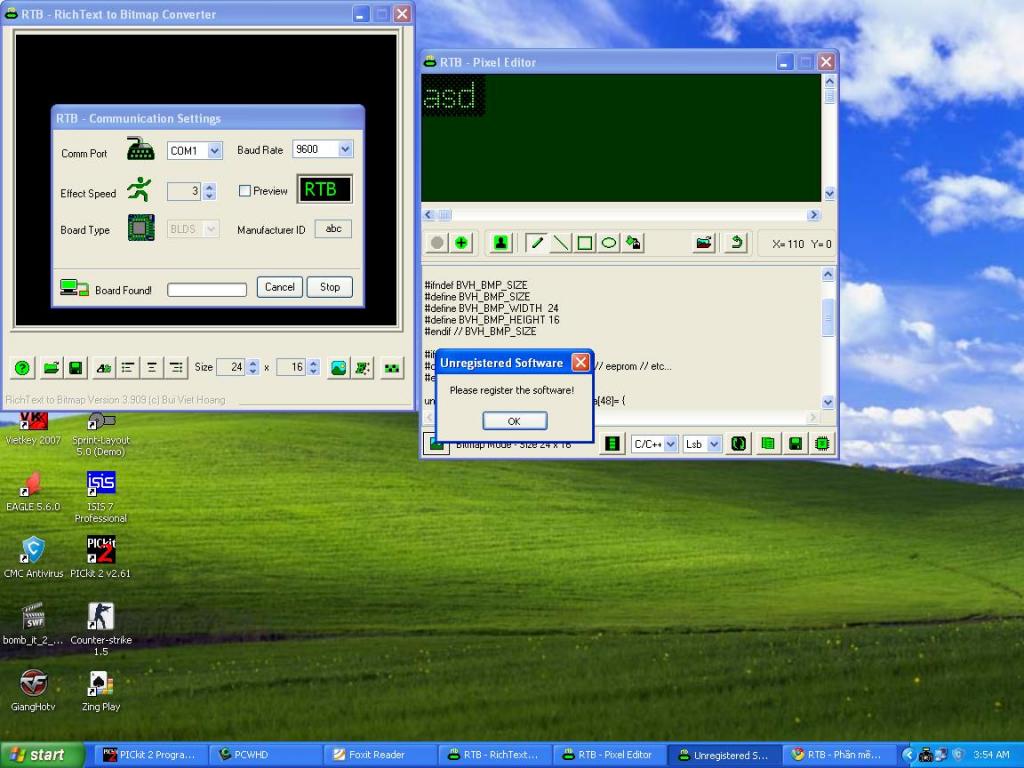This screenshot has height=768, width=1024.
Task: Switch to RTB - Phần mề... browser taskbar item
Action: [839, 755]
